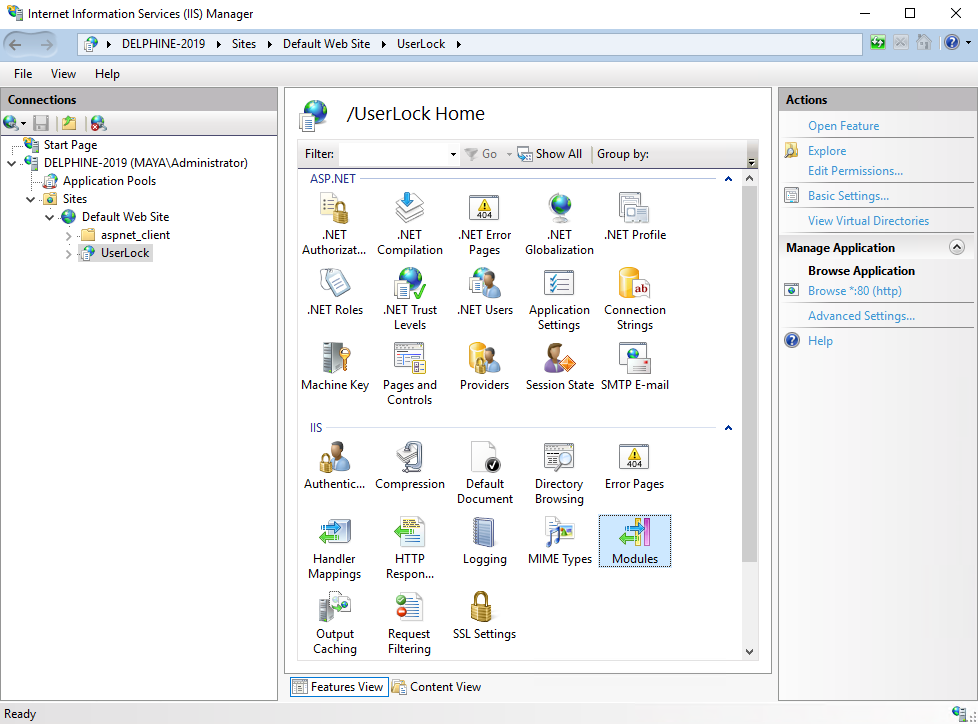This screenshot has width=978, height=724.
Task: Click Browse *:80 (http) link
Action: (x=854, y=291)
